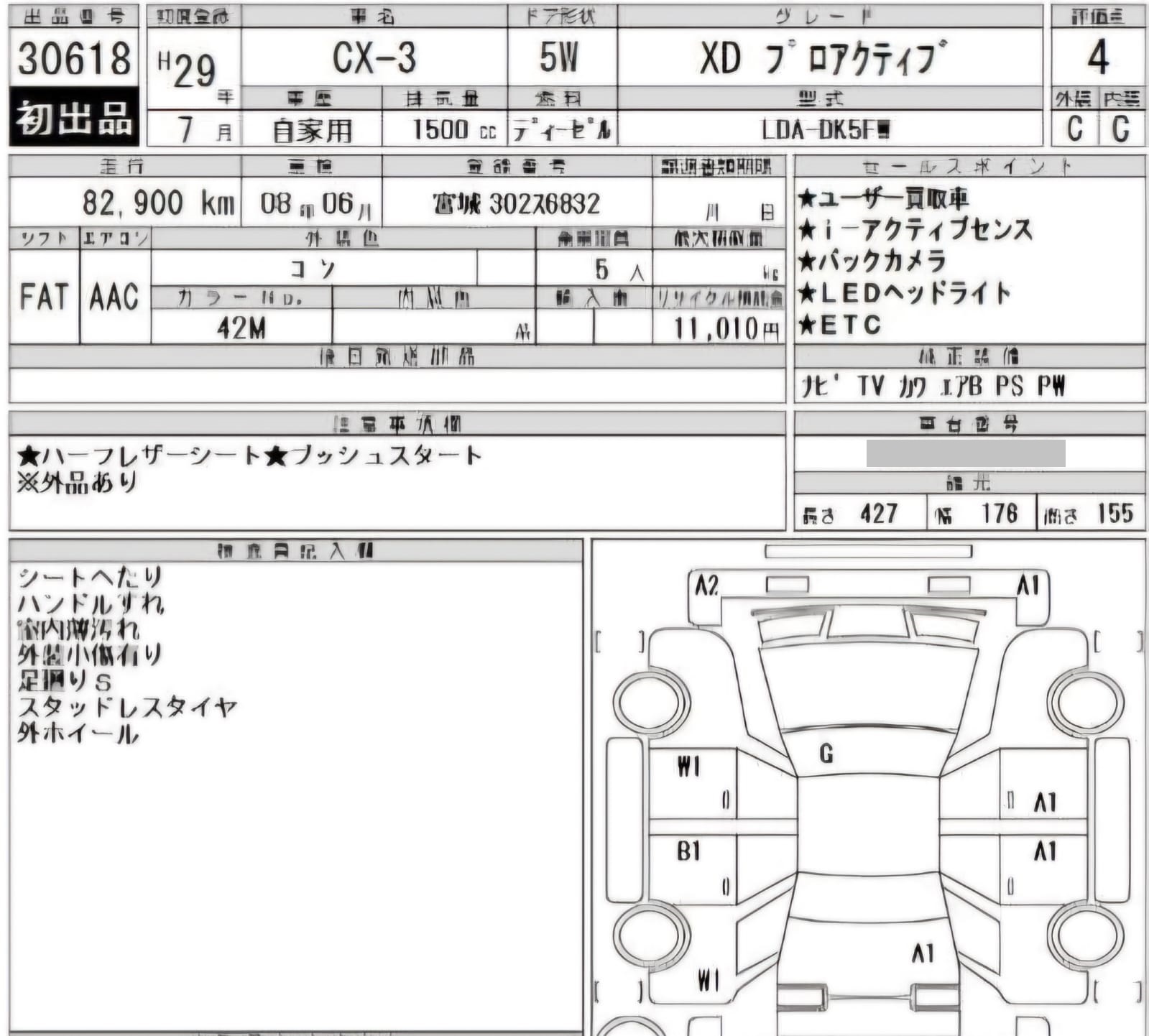
Task: Select the color number 42M
Action: point(241,328)
